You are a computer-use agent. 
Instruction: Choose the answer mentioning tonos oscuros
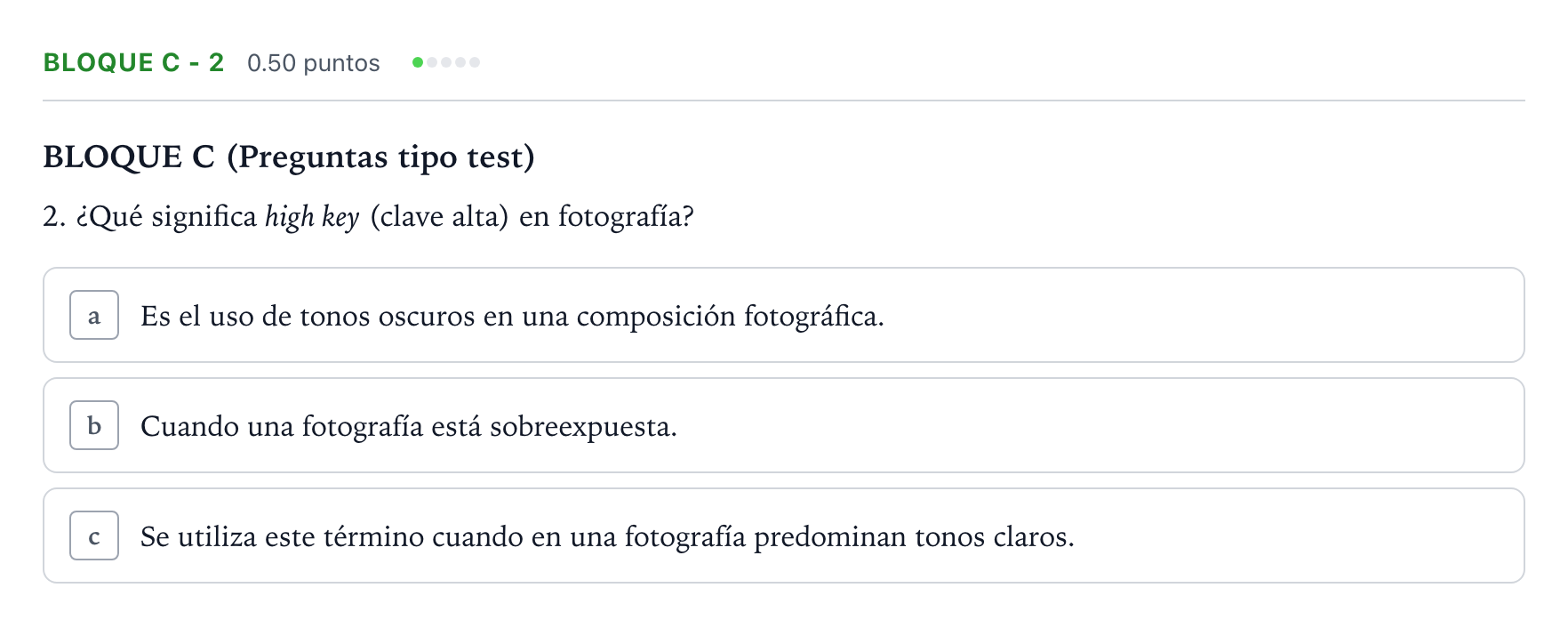[x=783, y=315]
